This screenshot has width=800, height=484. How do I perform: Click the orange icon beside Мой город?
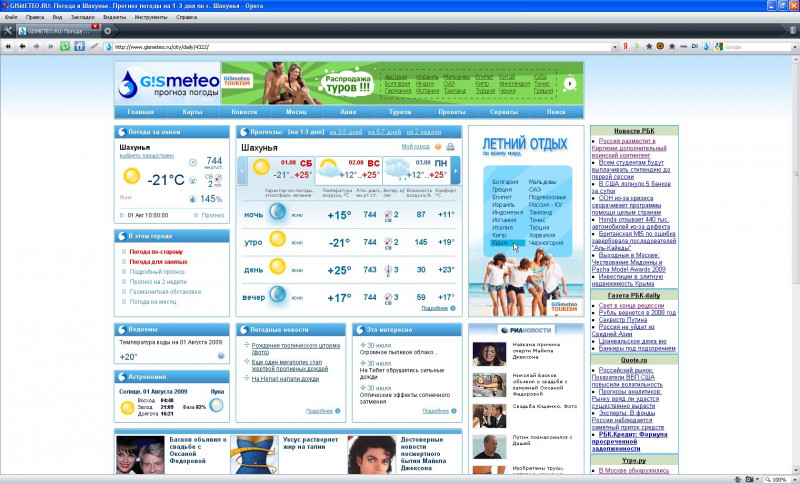438,147
